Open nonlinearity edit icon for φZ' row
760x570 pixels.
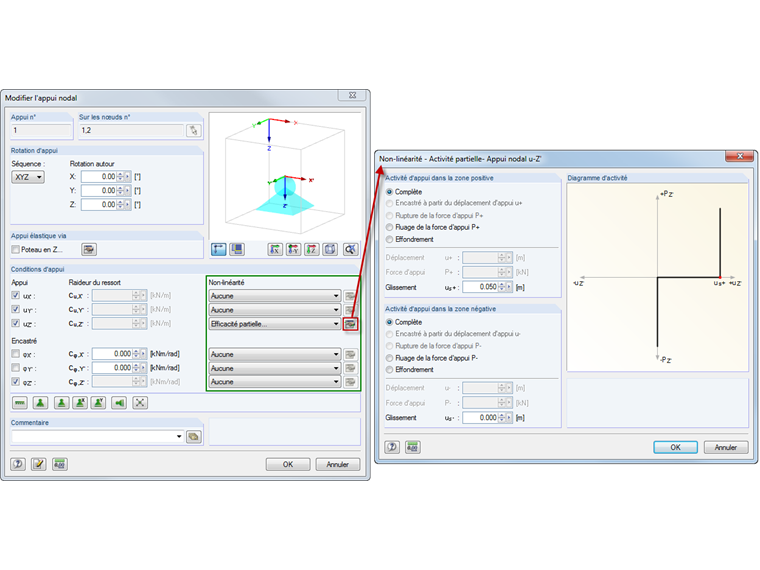point(350,382)
